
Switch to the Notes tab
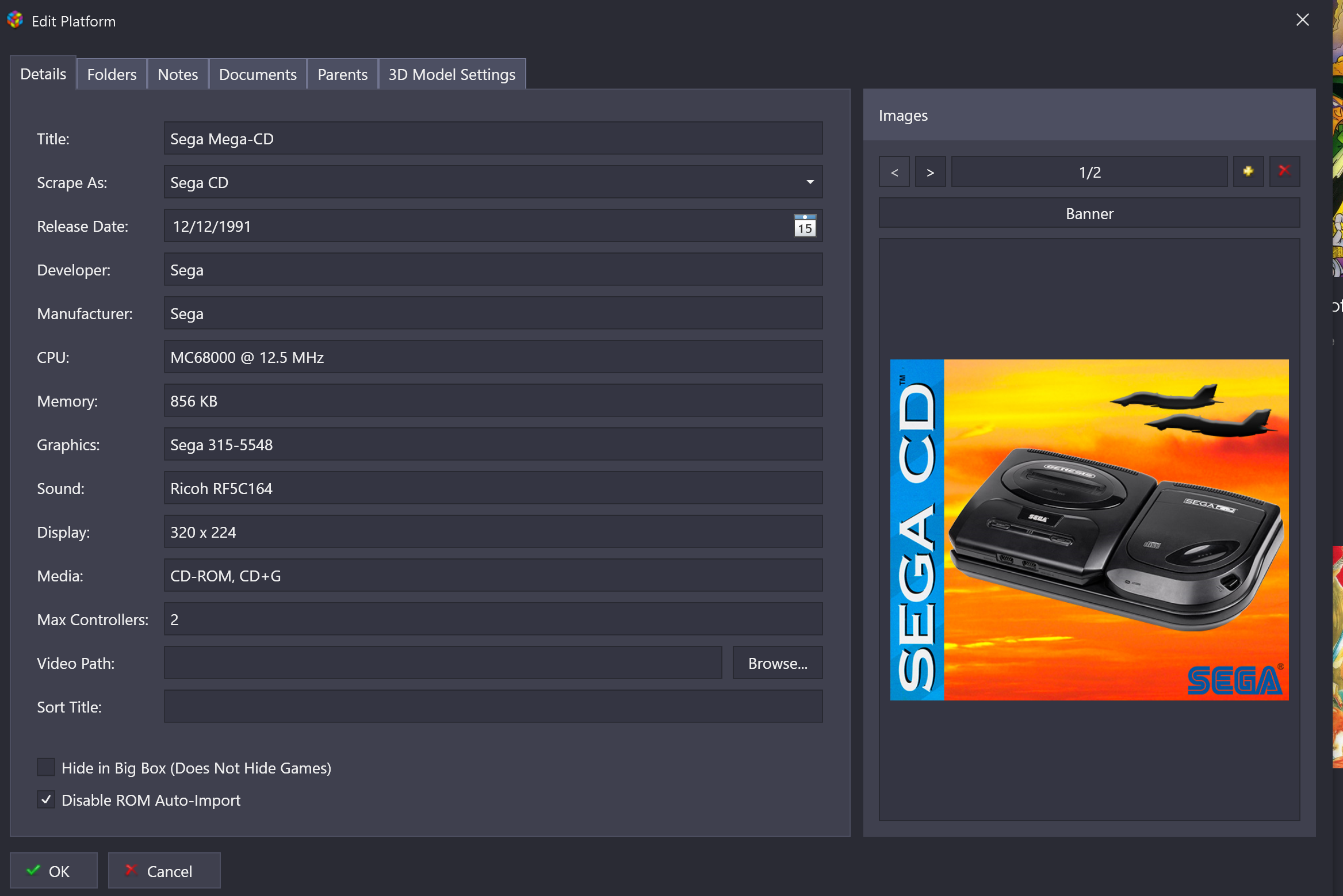[178, 75]
